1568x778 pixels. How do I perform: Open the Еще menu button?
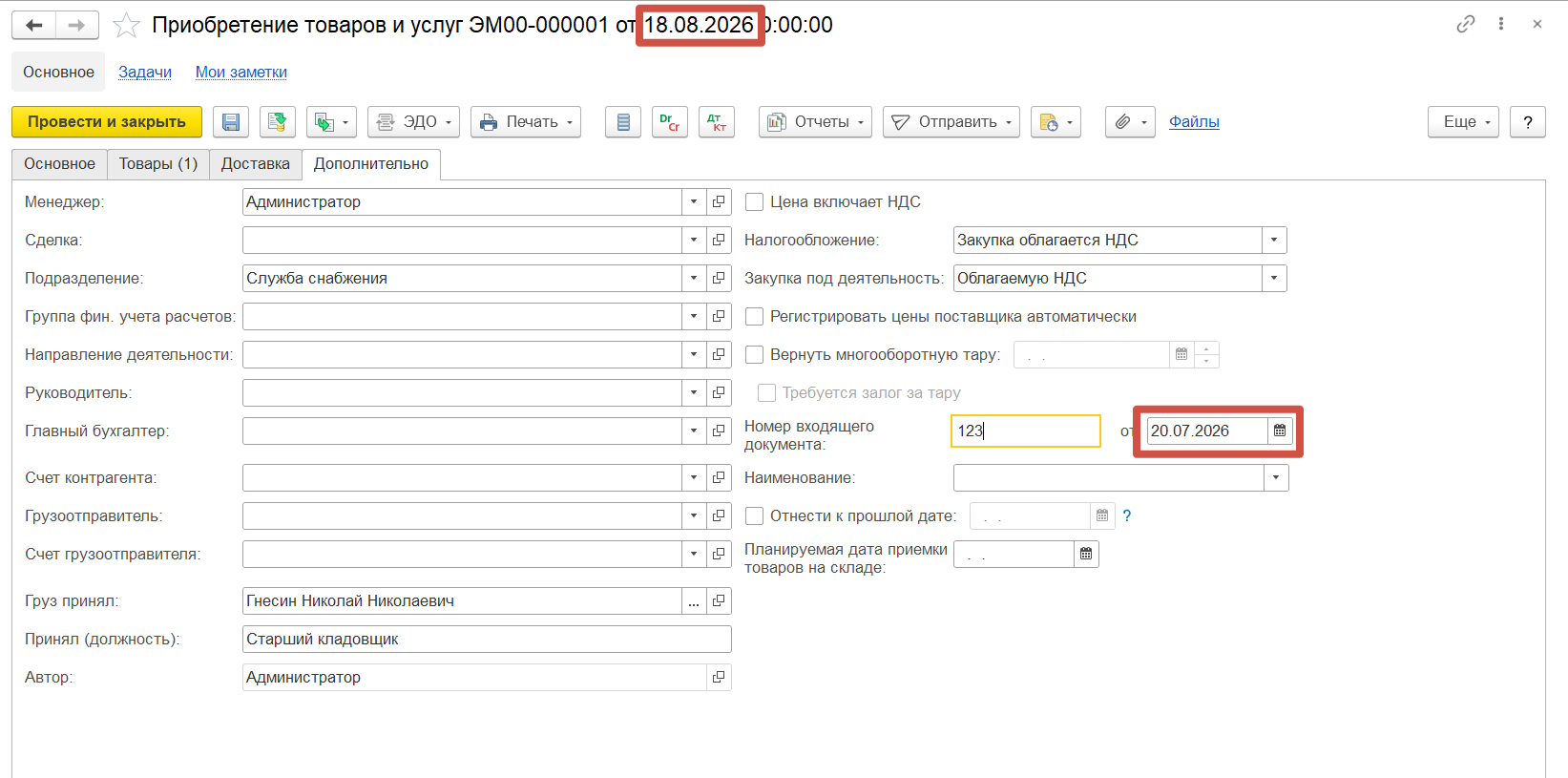coord(1464,122)
